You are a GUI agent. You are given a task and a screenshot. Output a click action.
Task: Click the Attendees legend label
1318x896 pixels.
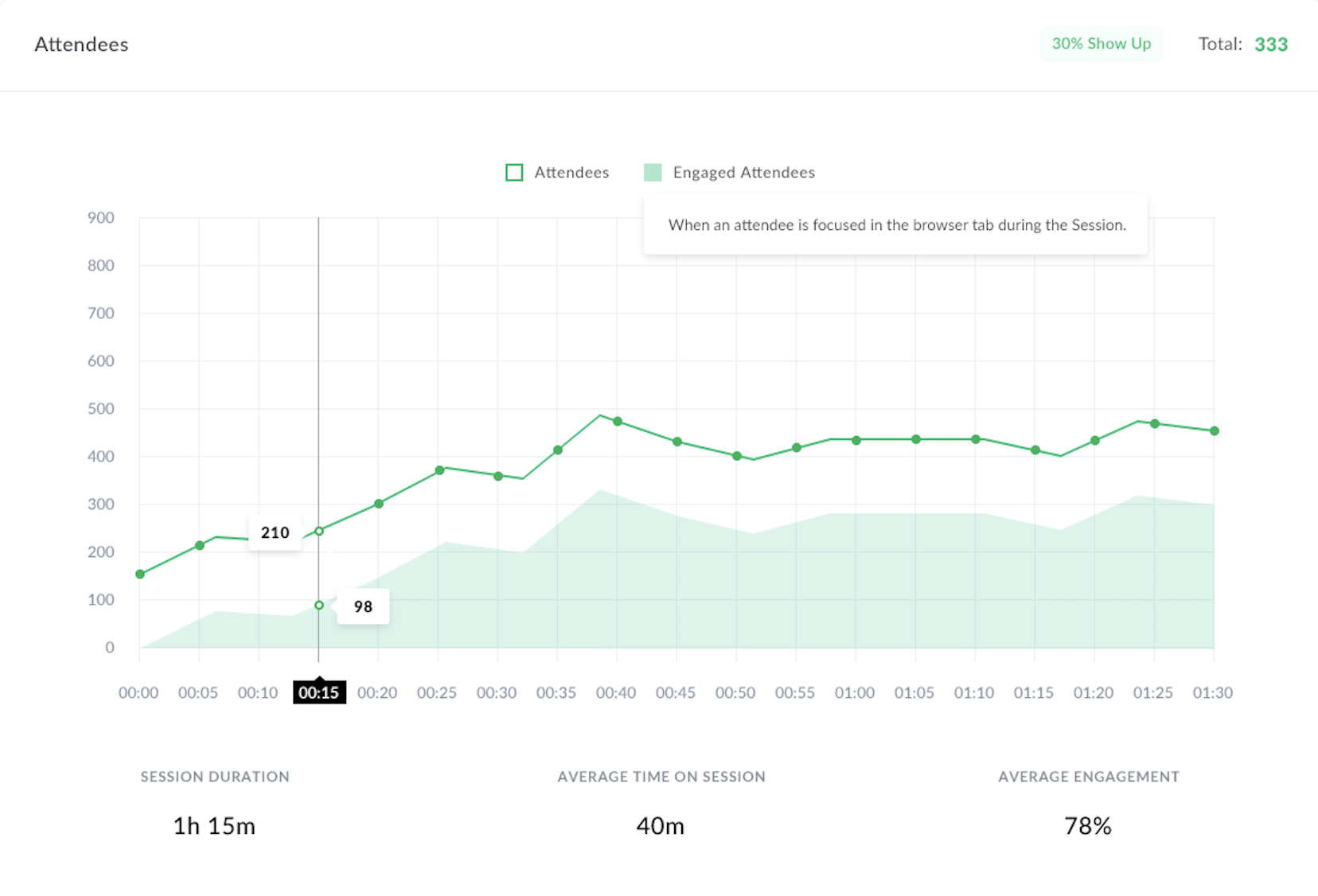click(571, 173)
